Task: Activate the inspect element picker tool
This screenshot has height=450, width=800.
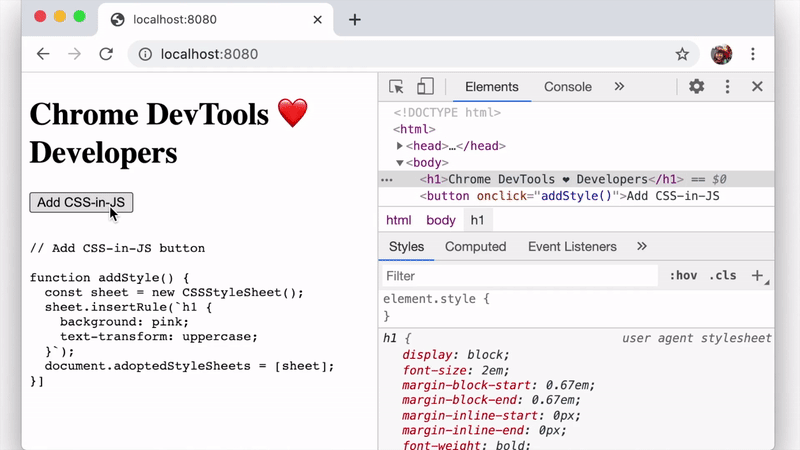Action: (396, 87)
